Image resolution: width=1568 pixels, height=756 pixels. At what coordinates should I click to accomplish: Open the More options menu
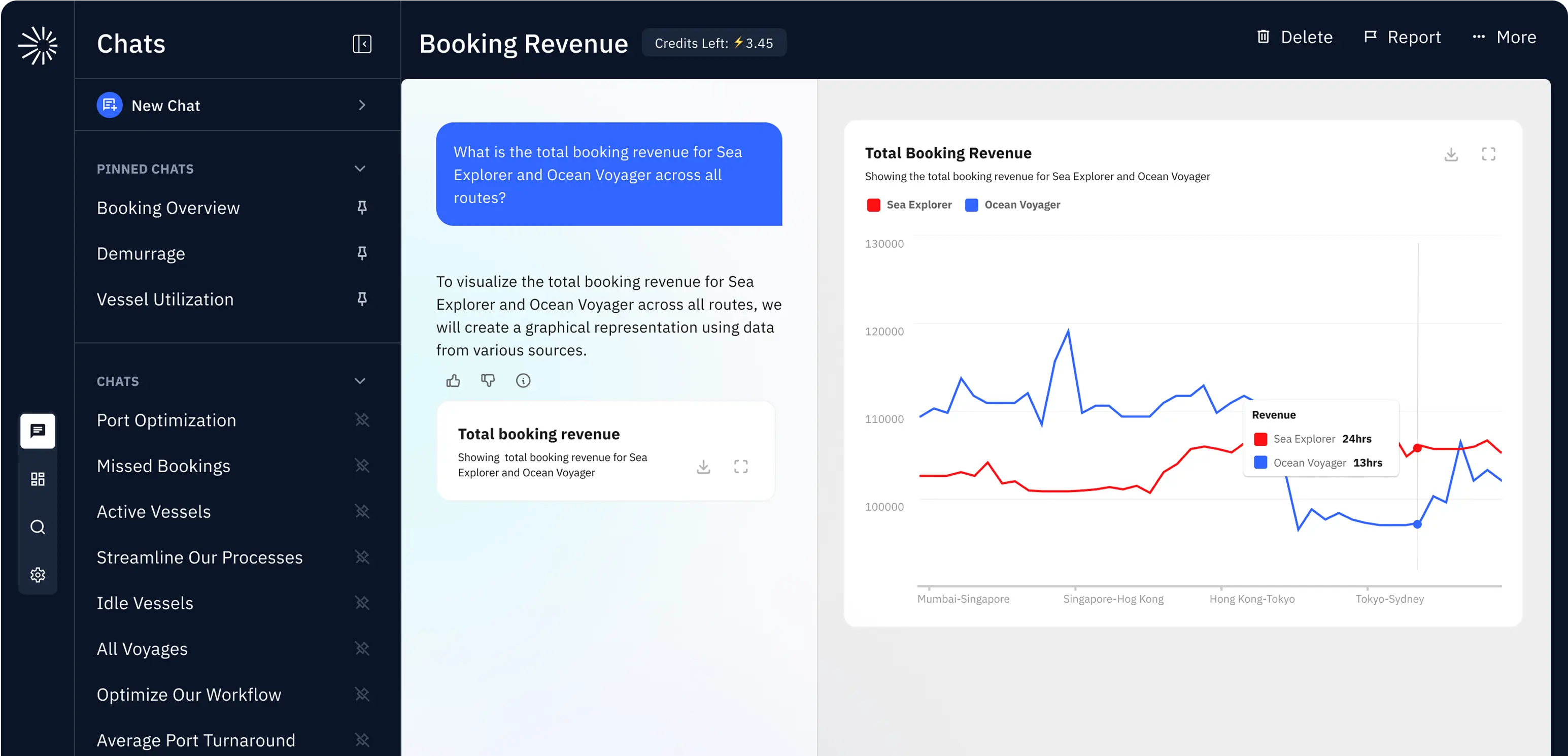(1504, 37)
